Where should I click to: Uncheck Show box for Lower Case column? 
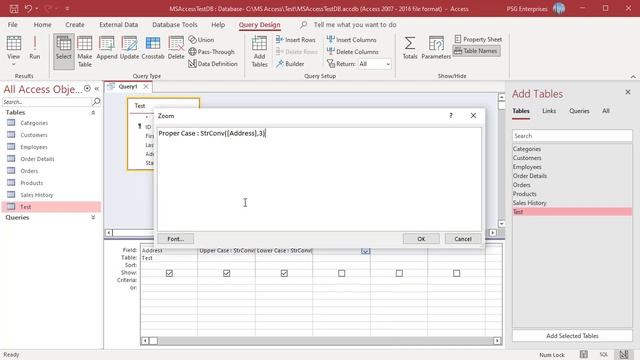(x=284, y=273)
